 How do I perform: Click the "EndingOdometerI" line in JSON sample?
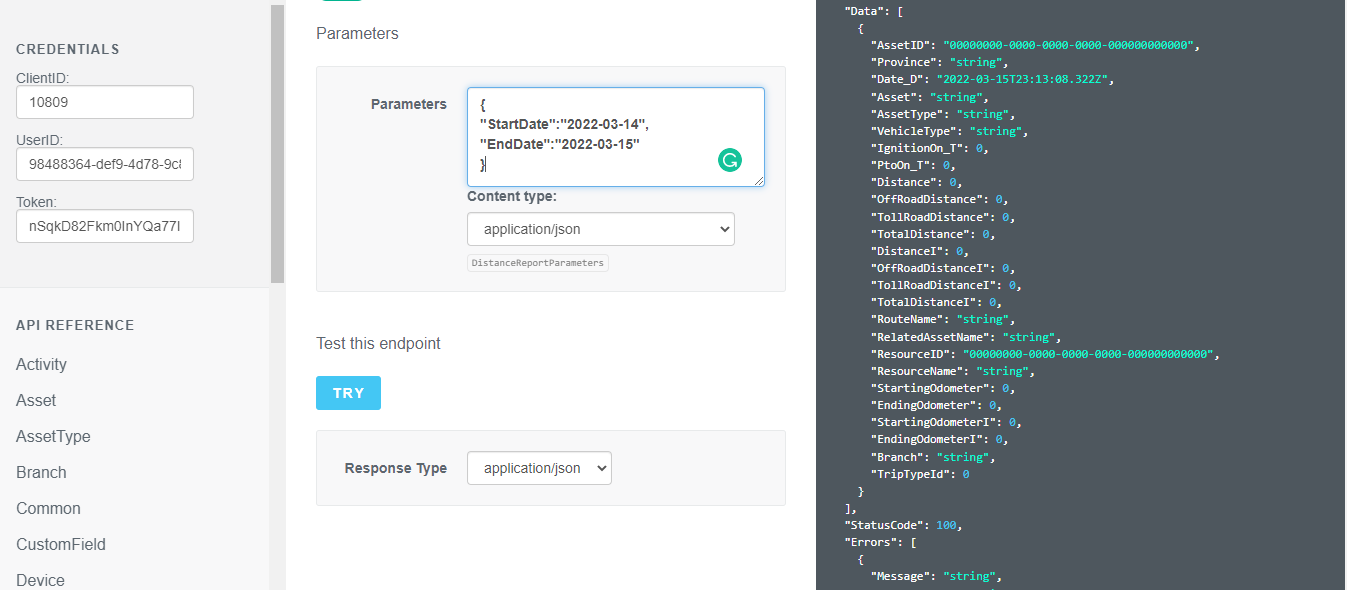[x=939, y=440]
